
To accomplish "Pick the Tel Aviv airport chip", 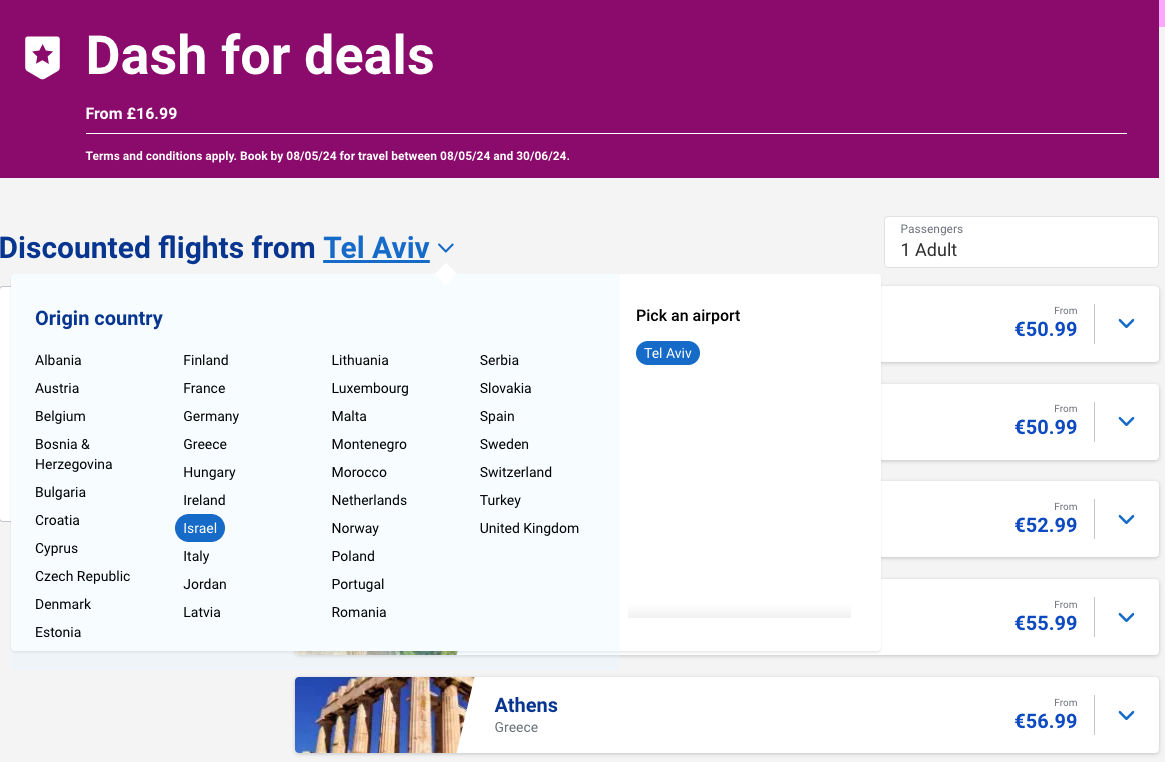I will click(668, 353).
